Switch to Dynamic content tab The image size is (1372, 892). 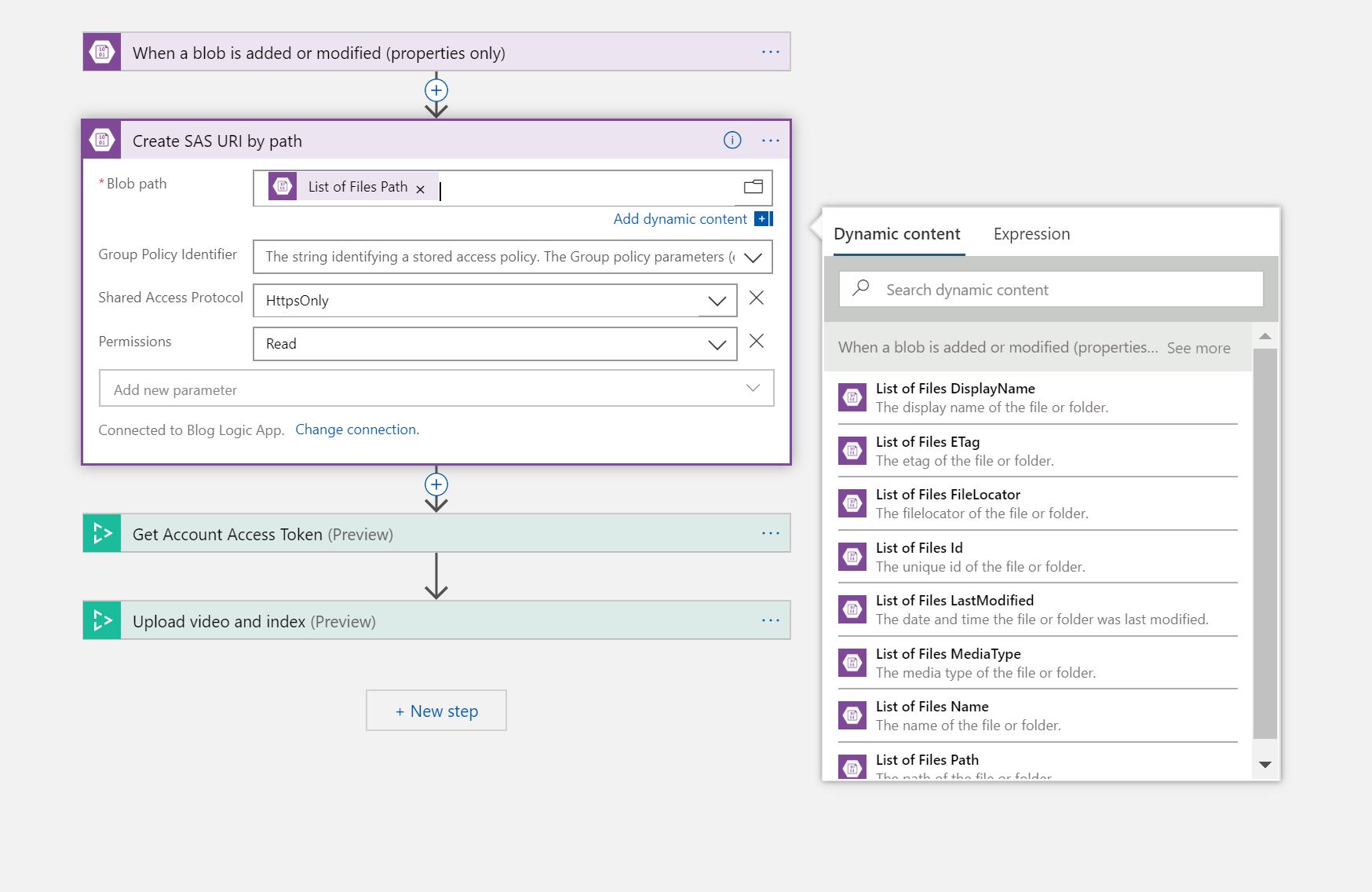click(896, 234)
